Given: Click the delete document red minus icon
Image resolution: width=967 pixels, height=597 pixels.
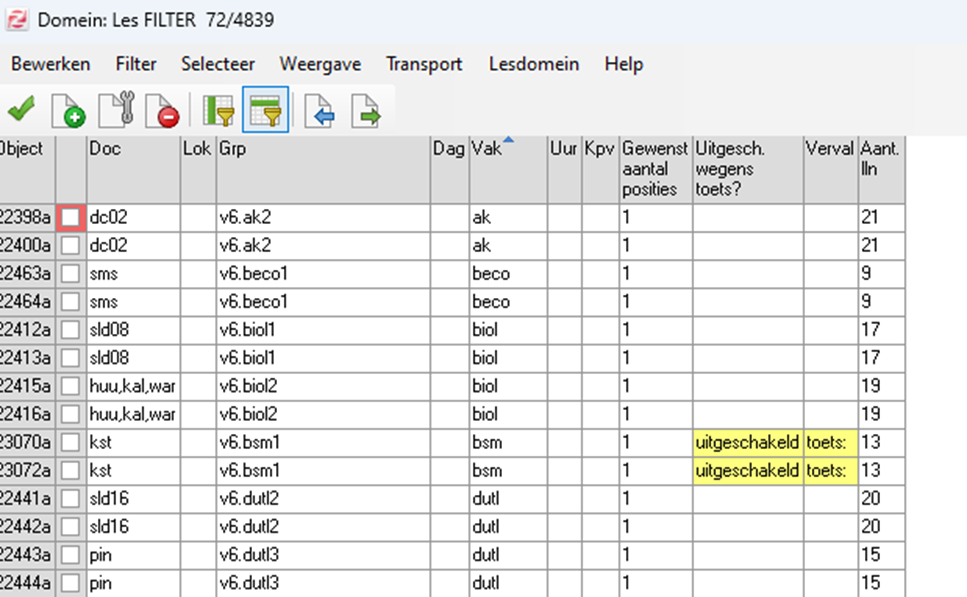Looking at the screenshot, I should [162, 110].
